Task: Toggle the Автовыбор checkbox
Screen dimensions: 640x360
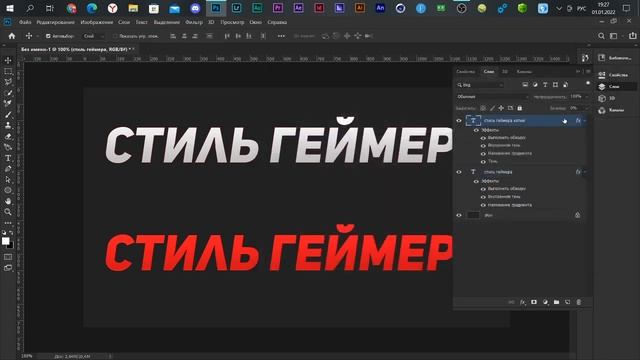Action: click(x=48, y=36)
